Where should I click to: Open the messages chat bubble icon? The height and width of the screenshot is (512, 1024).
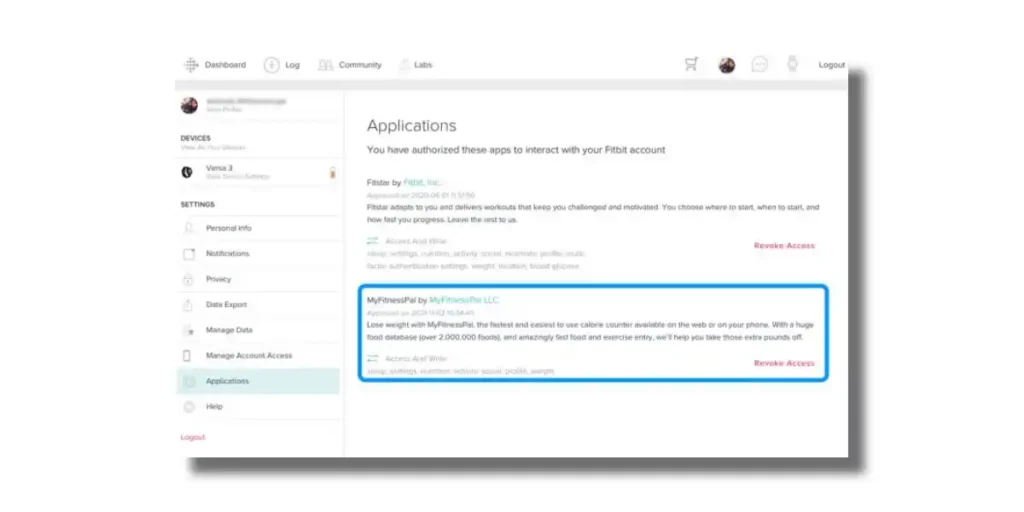760,64
